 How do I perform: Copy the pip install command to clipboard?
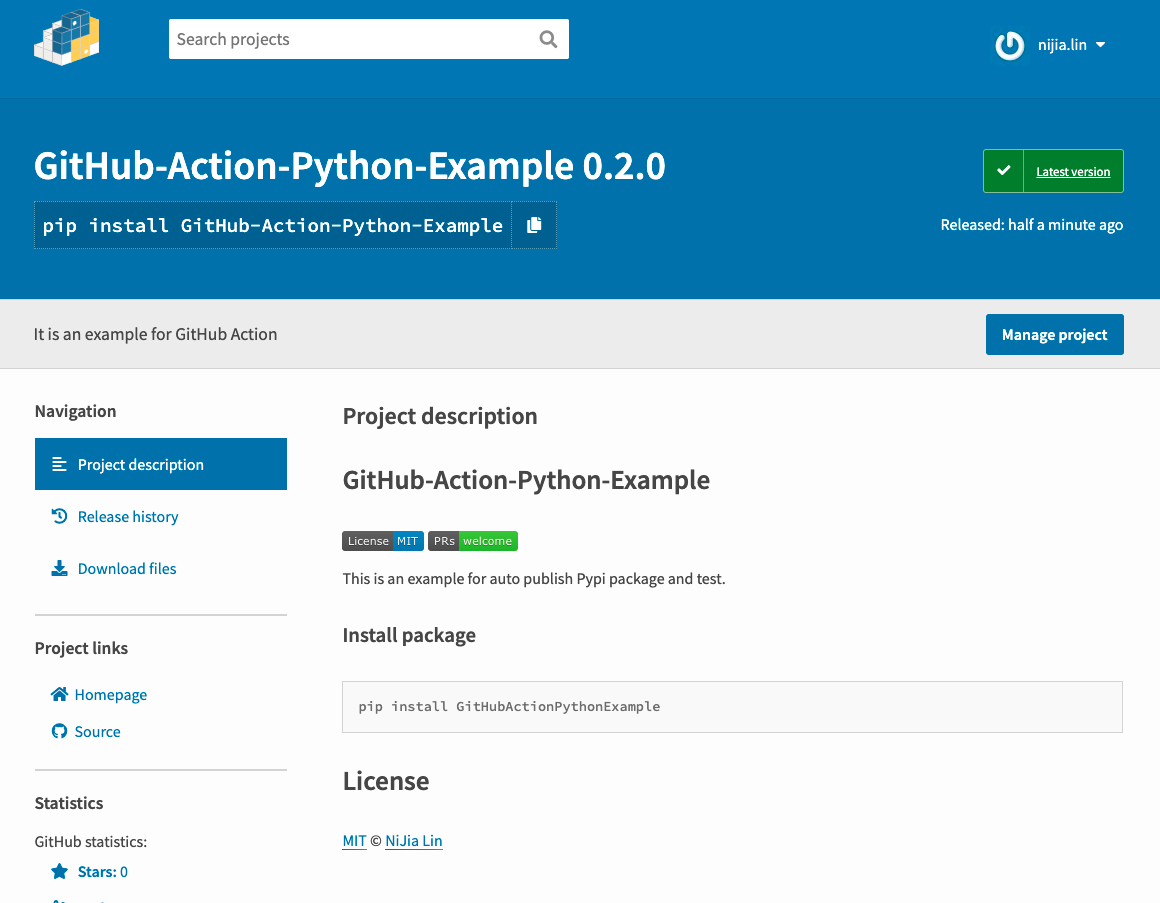coord(534,225)
